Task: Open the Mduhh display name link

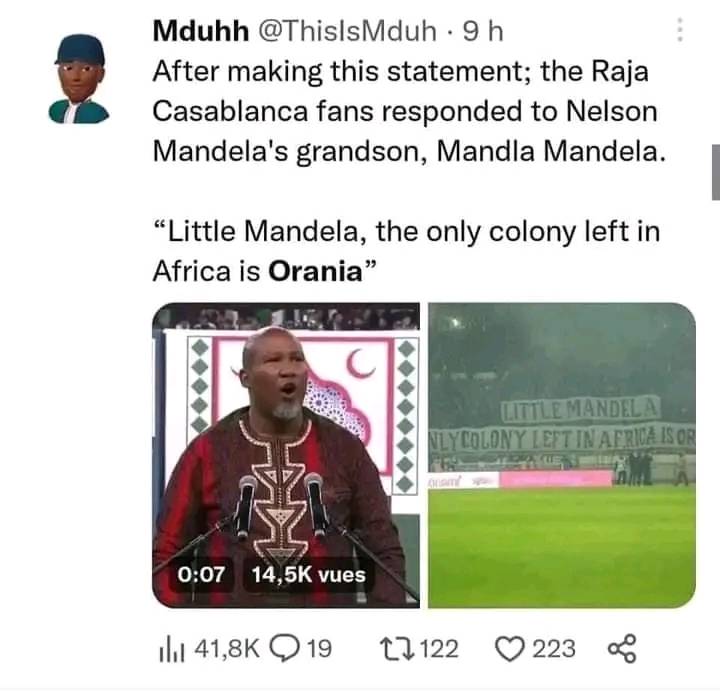Action: click(200, 32)
